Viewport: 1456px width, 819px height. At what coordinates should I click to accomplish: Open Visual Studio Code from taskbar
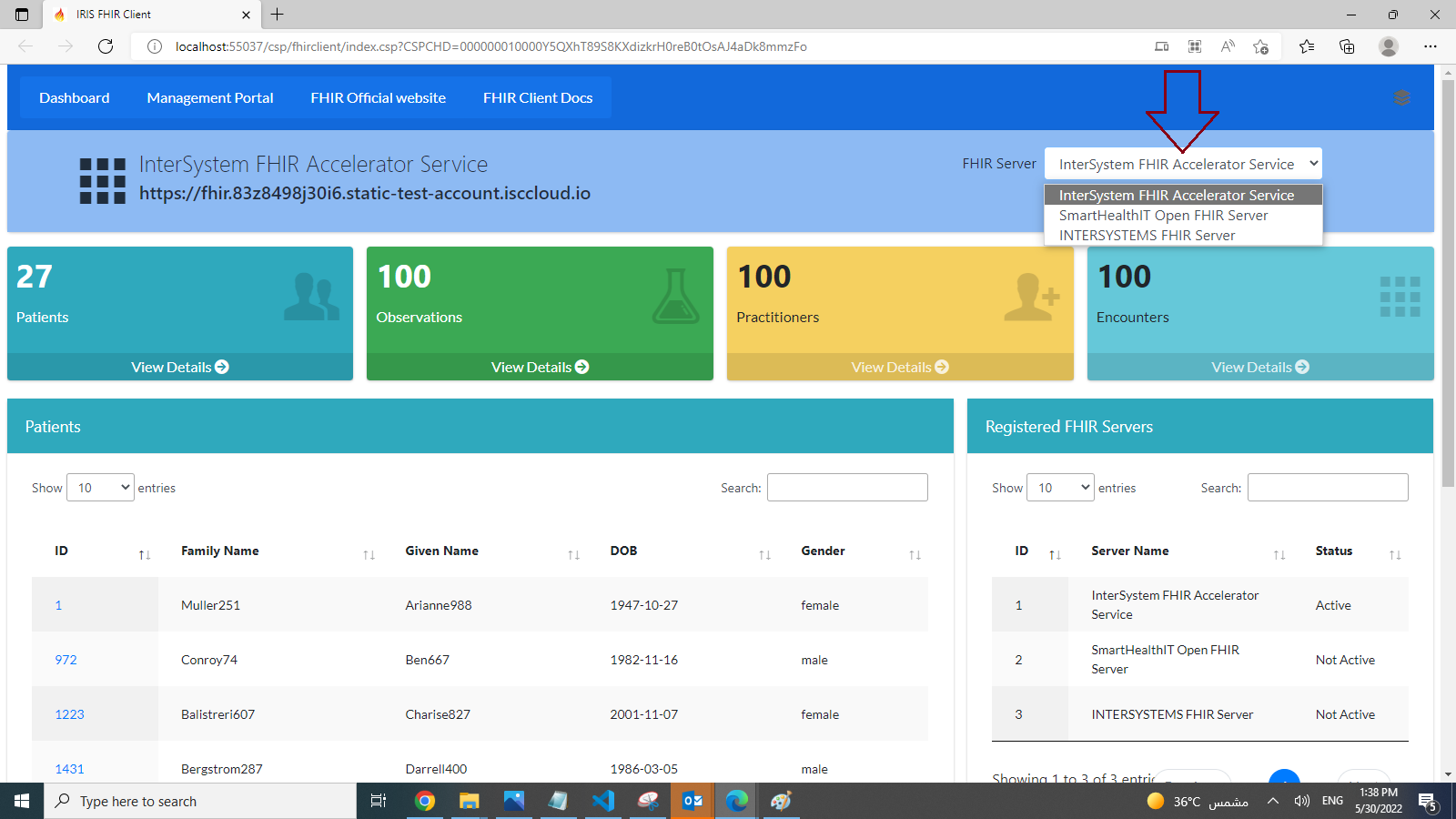(603, 801)
